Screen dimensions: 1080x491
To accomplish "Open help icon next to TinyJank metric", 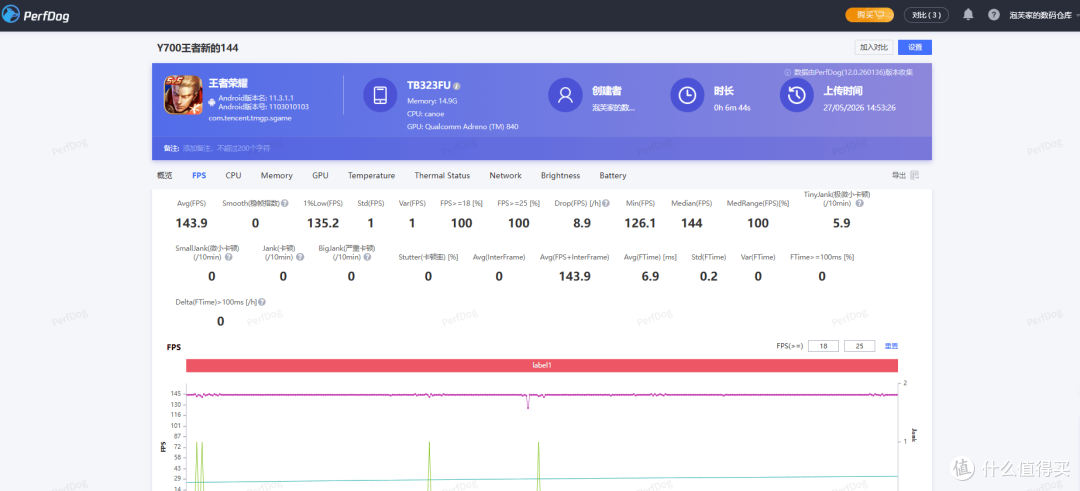I will (859, 204).
